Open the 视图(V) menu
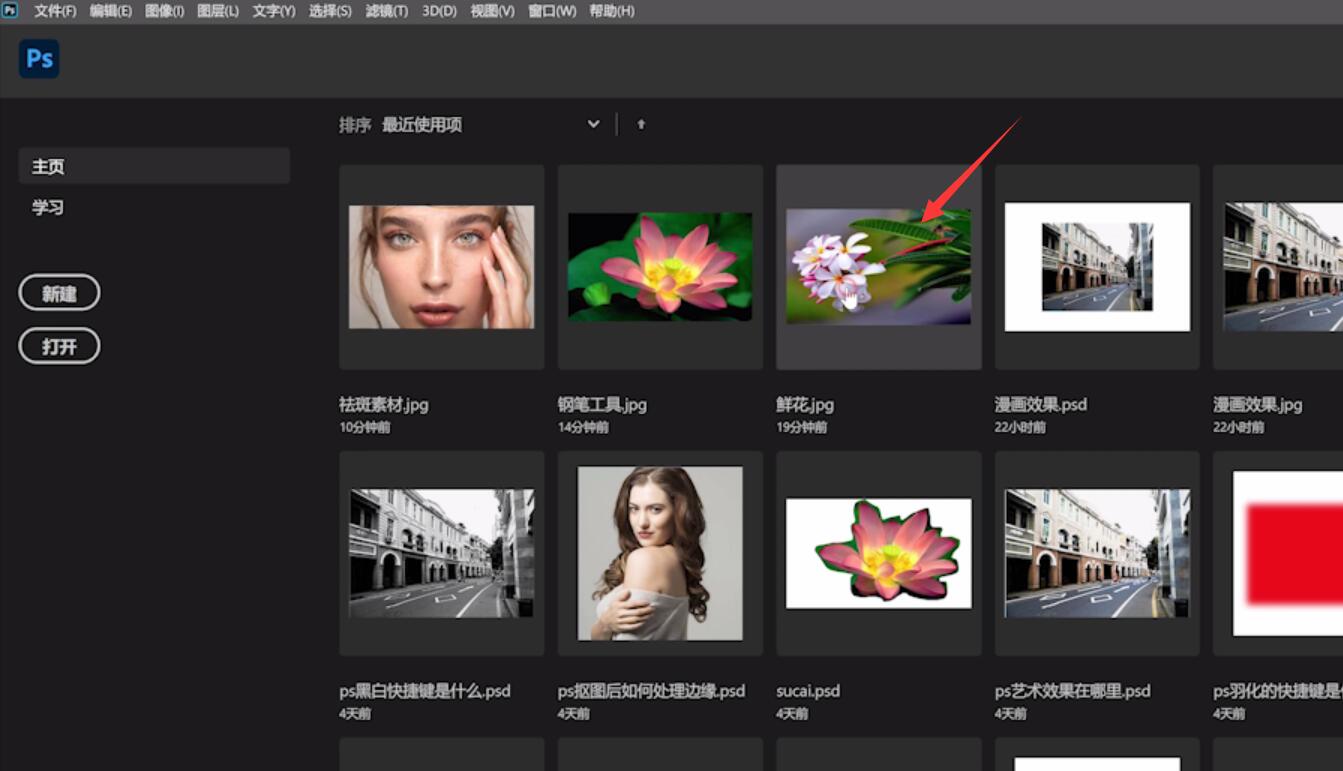 click(492, 11)
